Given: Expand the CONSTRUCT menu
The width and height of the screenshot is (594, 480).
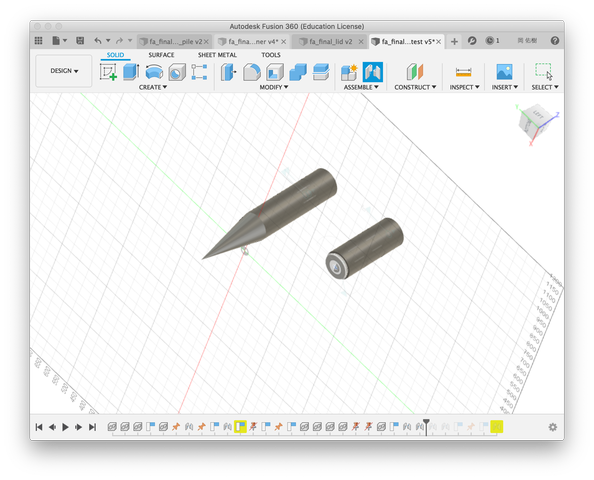Looking at the screenshot, I should (x=415, y=87).
